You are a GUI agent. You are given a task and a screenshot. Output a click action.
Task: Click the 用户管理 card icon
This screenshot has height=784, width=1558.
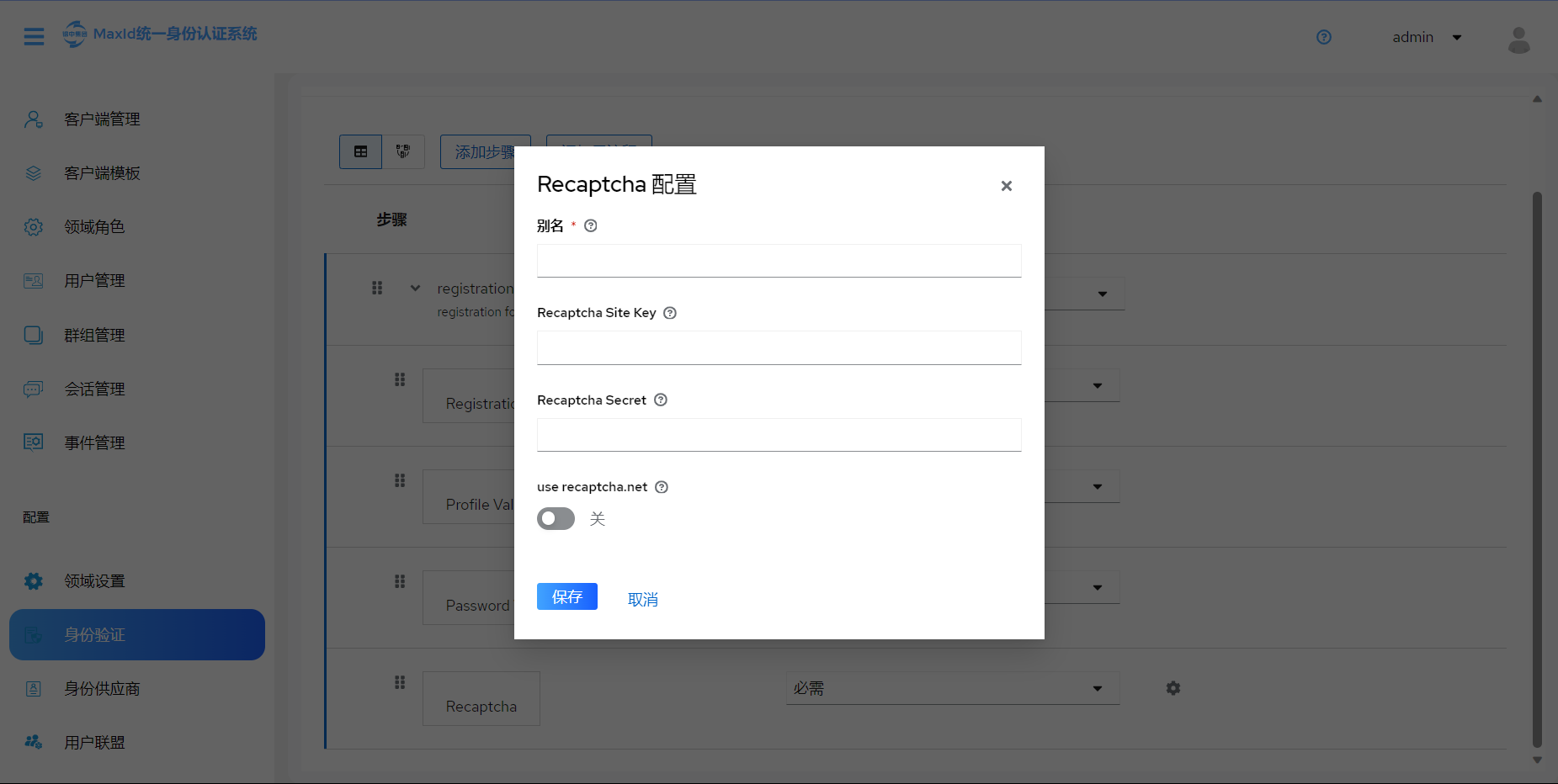(x=34, y=281)
